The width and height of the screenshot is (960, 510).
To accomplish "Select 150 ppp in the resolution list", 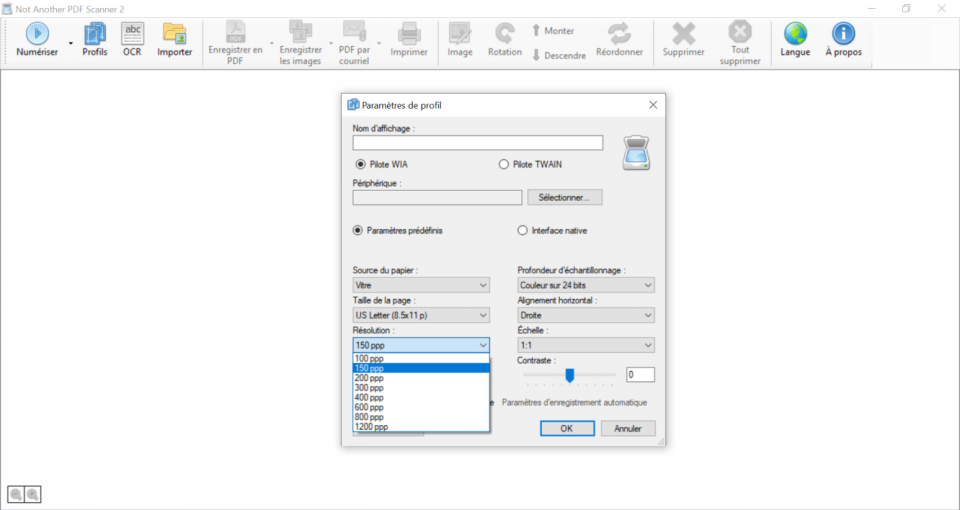I will point(421,369).
